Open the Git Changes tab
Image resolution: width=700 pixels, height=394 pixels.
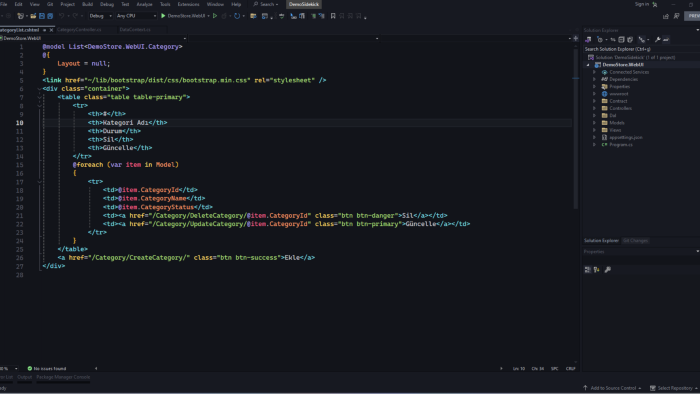pyautogui.click(x=635, y=241)
